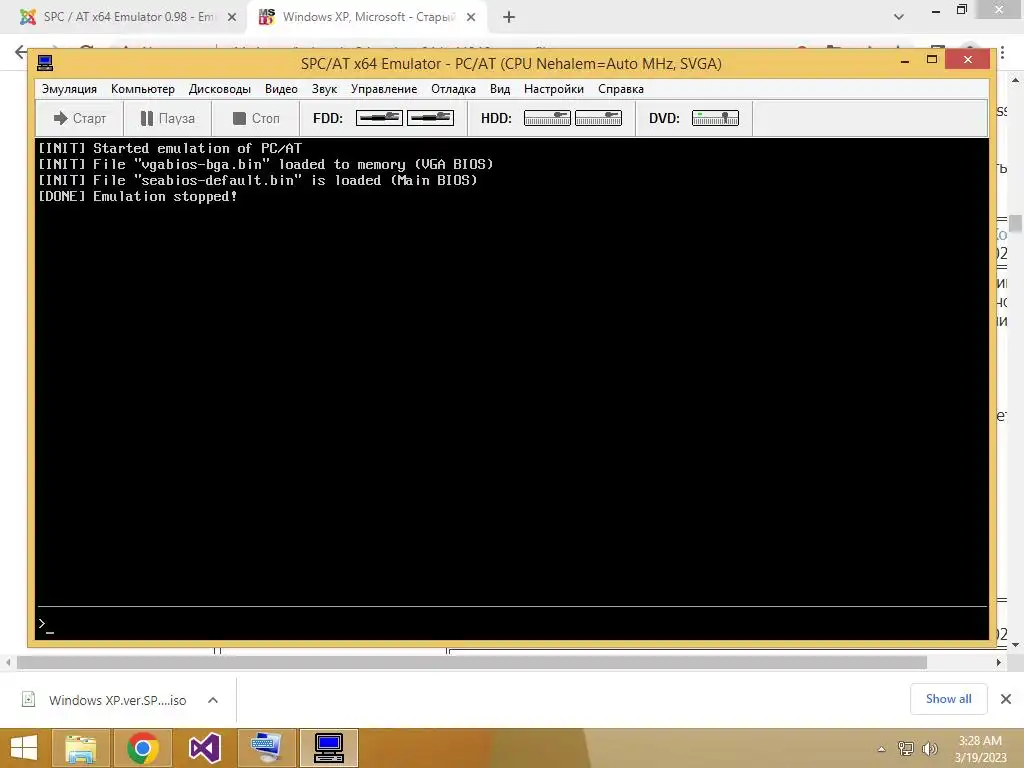Open the Отладка menu
1024x768 pixels.
(x=453, y=89)
